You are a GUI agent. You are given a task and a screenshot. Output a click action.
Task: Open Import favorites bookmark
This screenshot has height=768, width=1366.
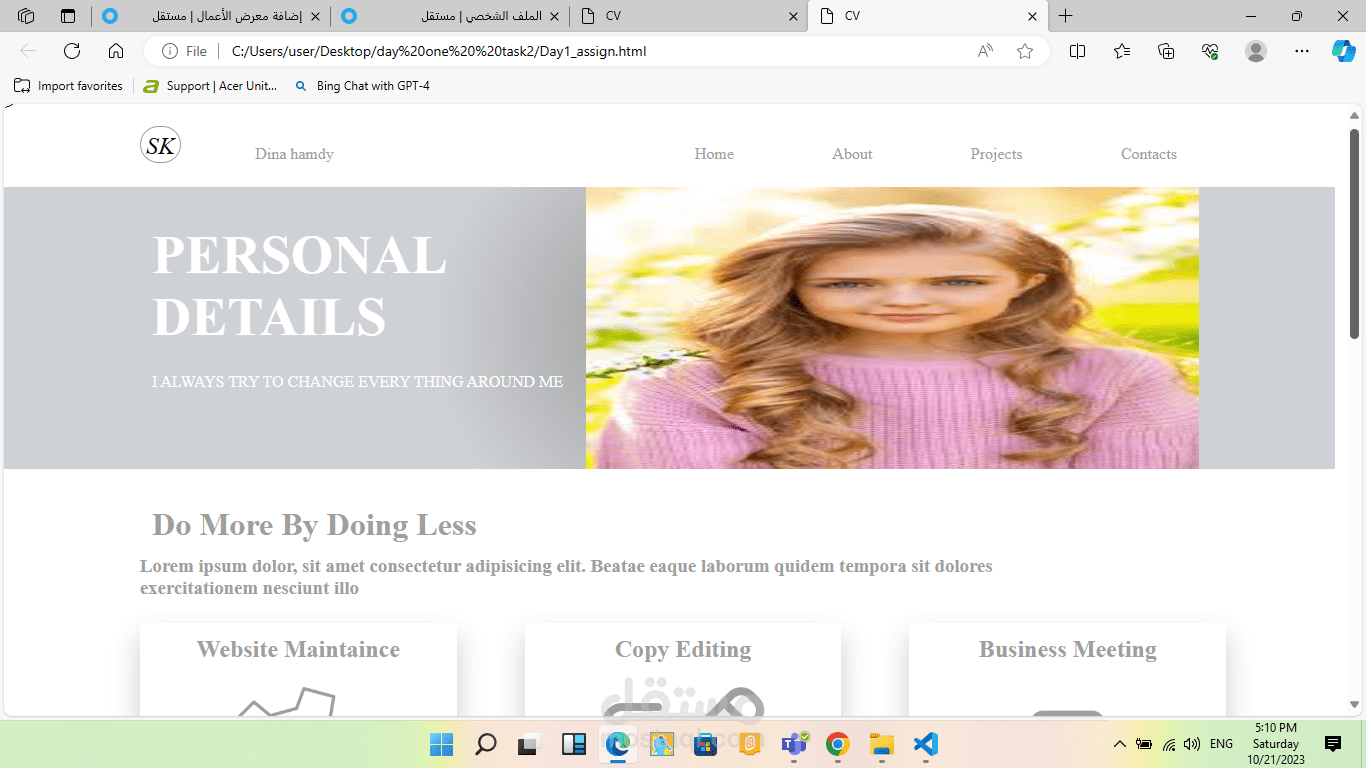click(68, 86)
